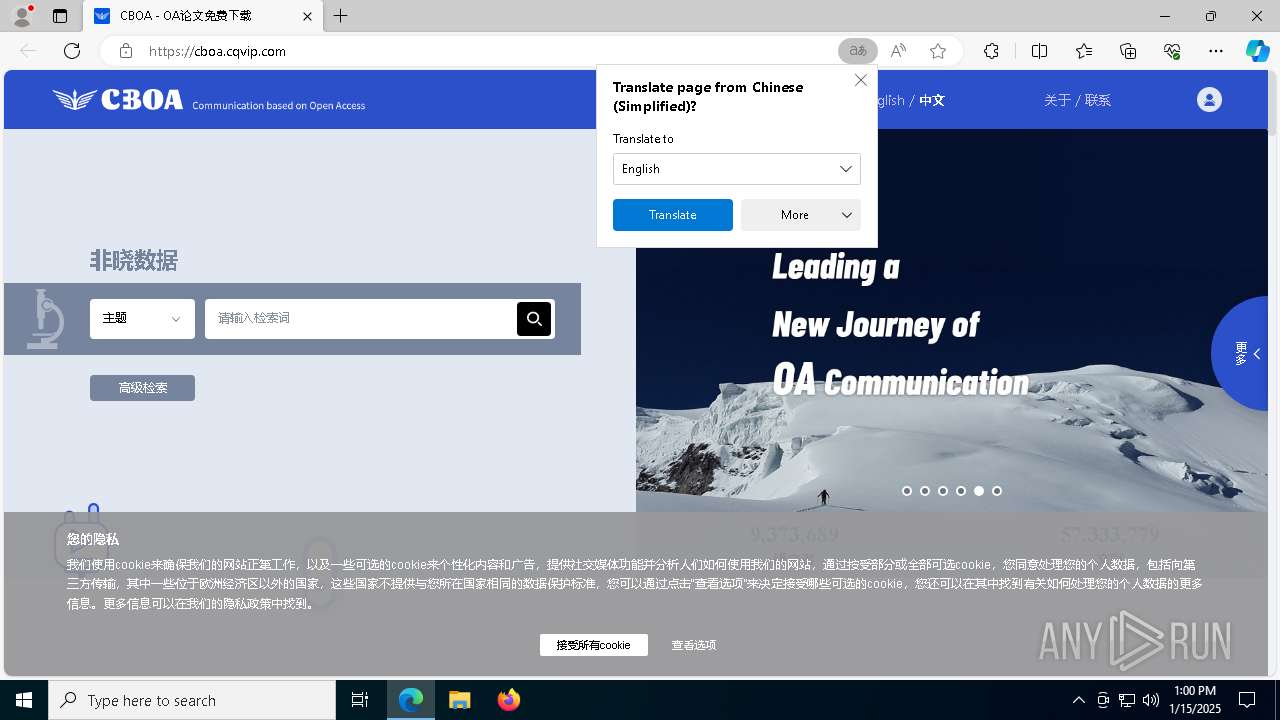Click the black search magnifier button
This screenshot has height=720, width=1280.
534,319
